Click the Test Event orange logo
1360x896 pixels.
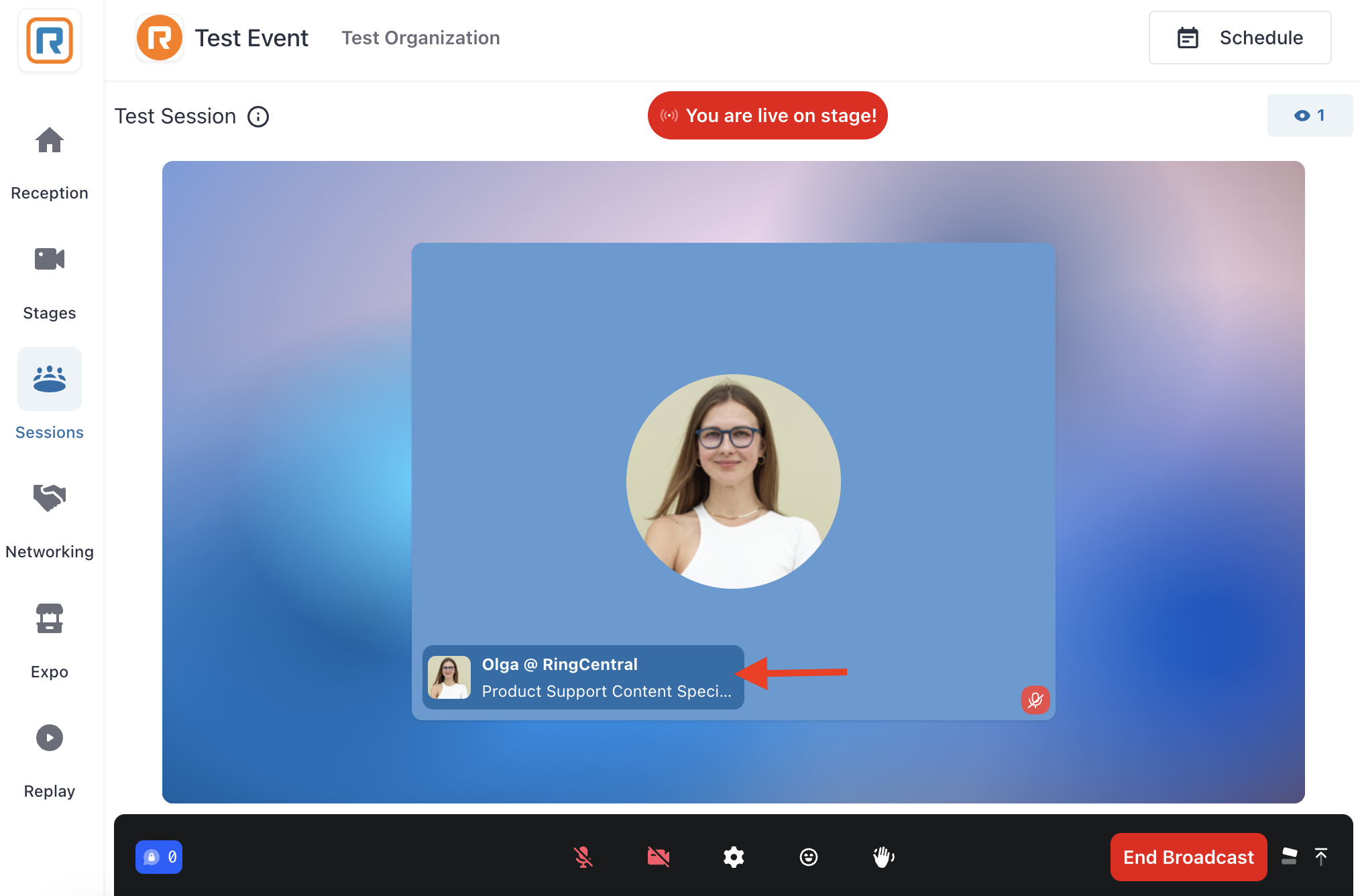(x=160, y=38)
